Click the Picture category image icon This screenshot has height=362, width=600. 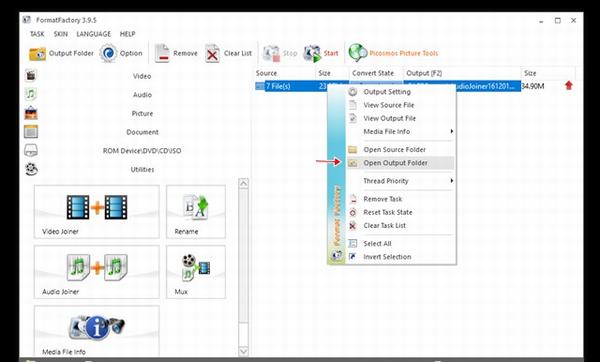pyautogui.click(x=31, y=113)
